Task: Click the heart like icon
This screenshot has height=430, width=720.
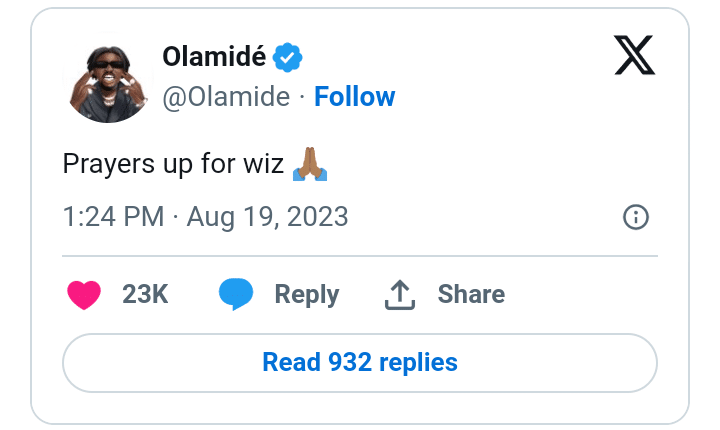Action: pyautogui.click(x=84, y=295)
